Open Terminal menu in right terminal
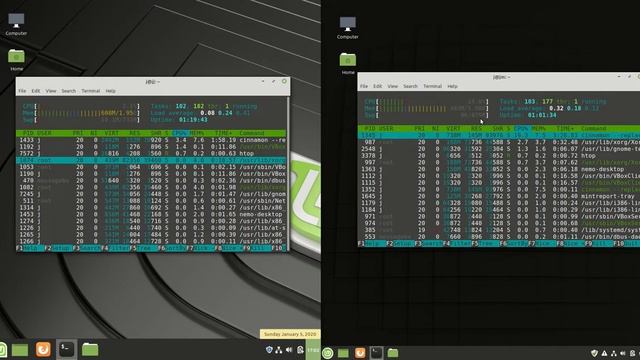 (x=432, y=87)
